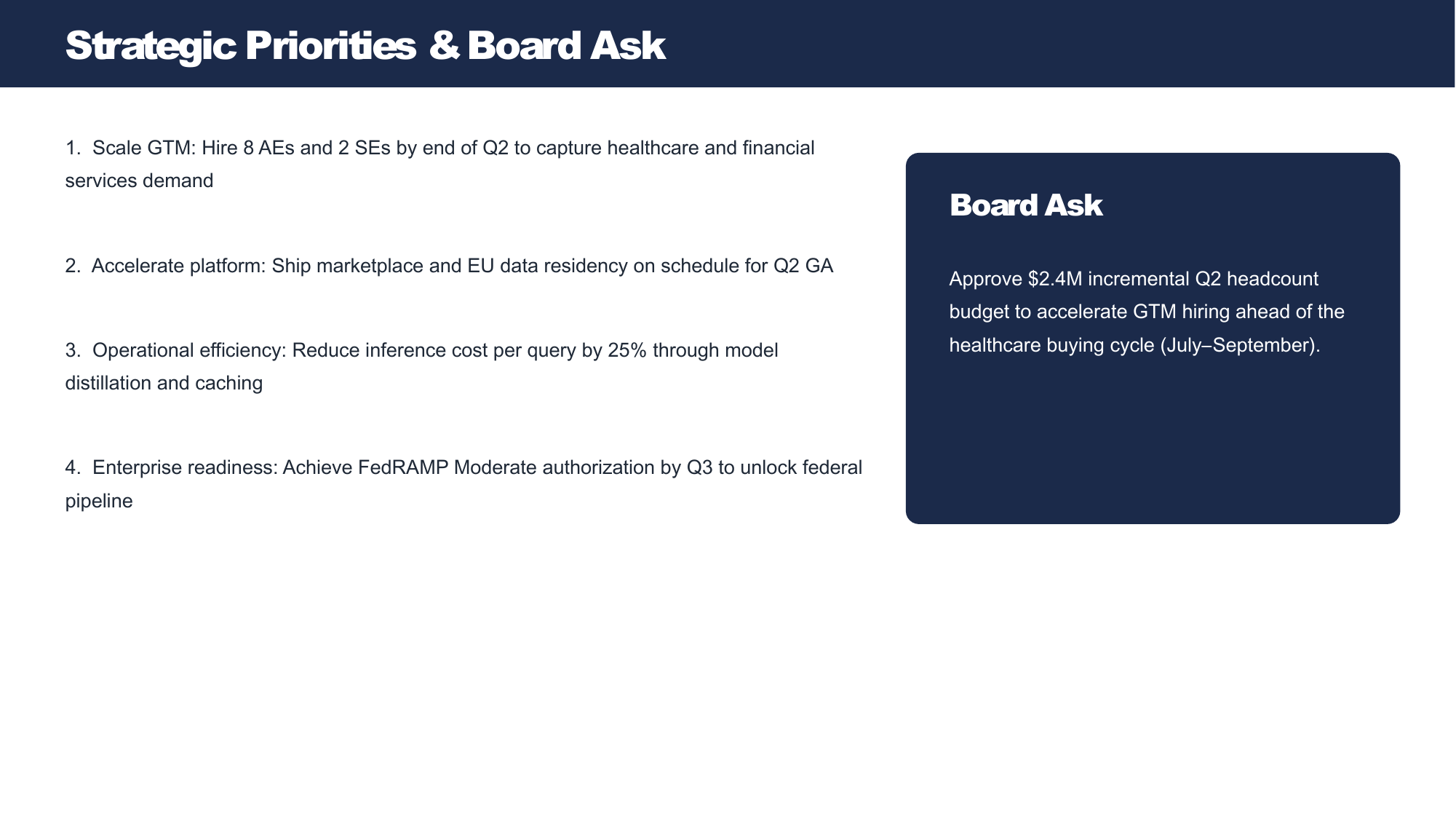The image size is (1456, 819).
Task: Click 'Q2 GA' at end of item two
Action: [x=803, y=266]
